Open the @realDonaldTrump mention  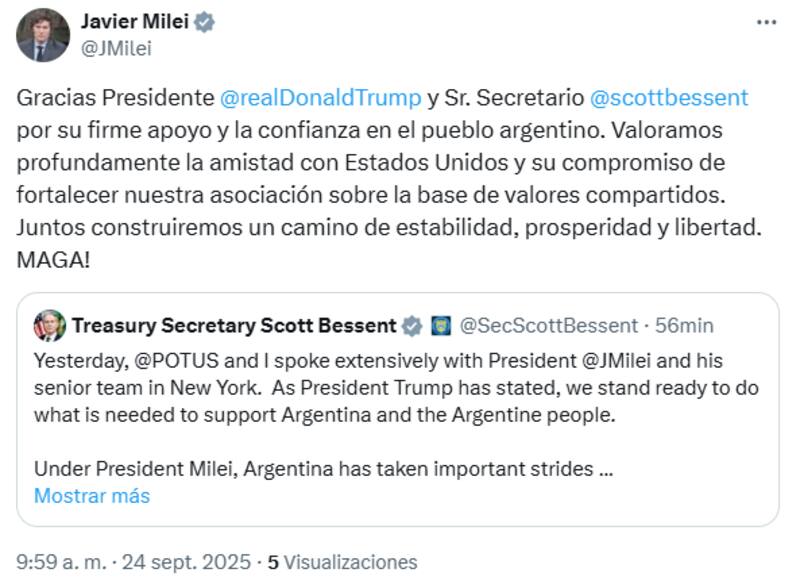320,98
